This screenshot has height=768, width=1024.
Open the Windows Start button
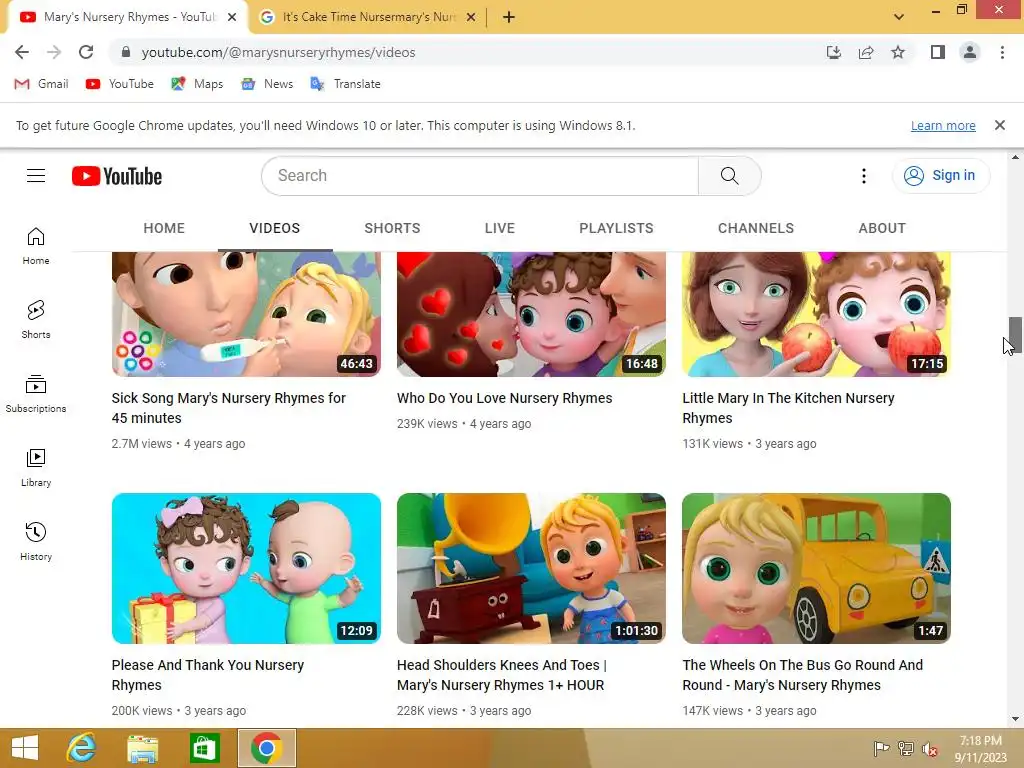[x=25, y=748]
